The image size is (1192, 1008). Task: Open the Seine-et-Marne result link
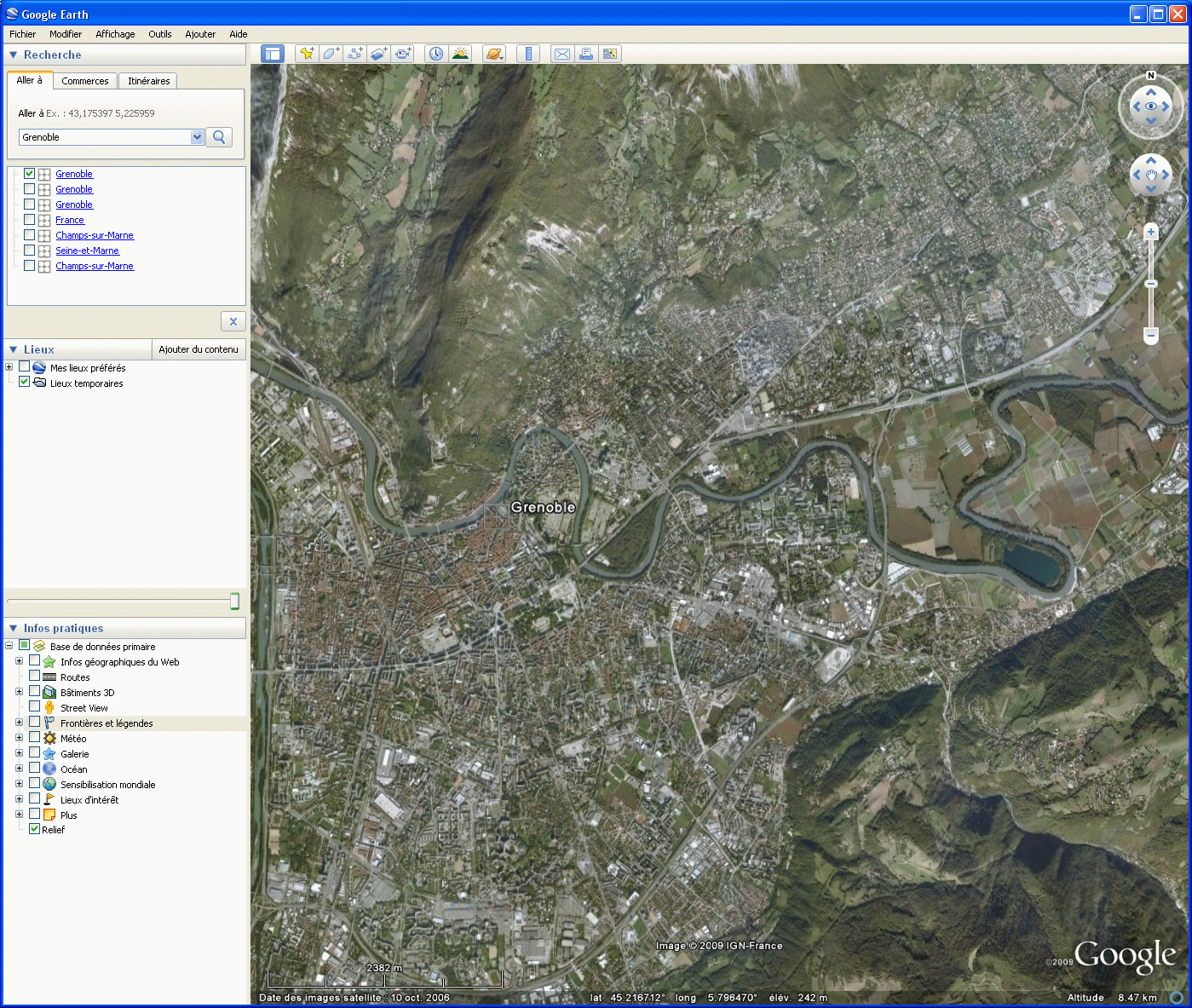pyautogui.click(x=88, y=251)
